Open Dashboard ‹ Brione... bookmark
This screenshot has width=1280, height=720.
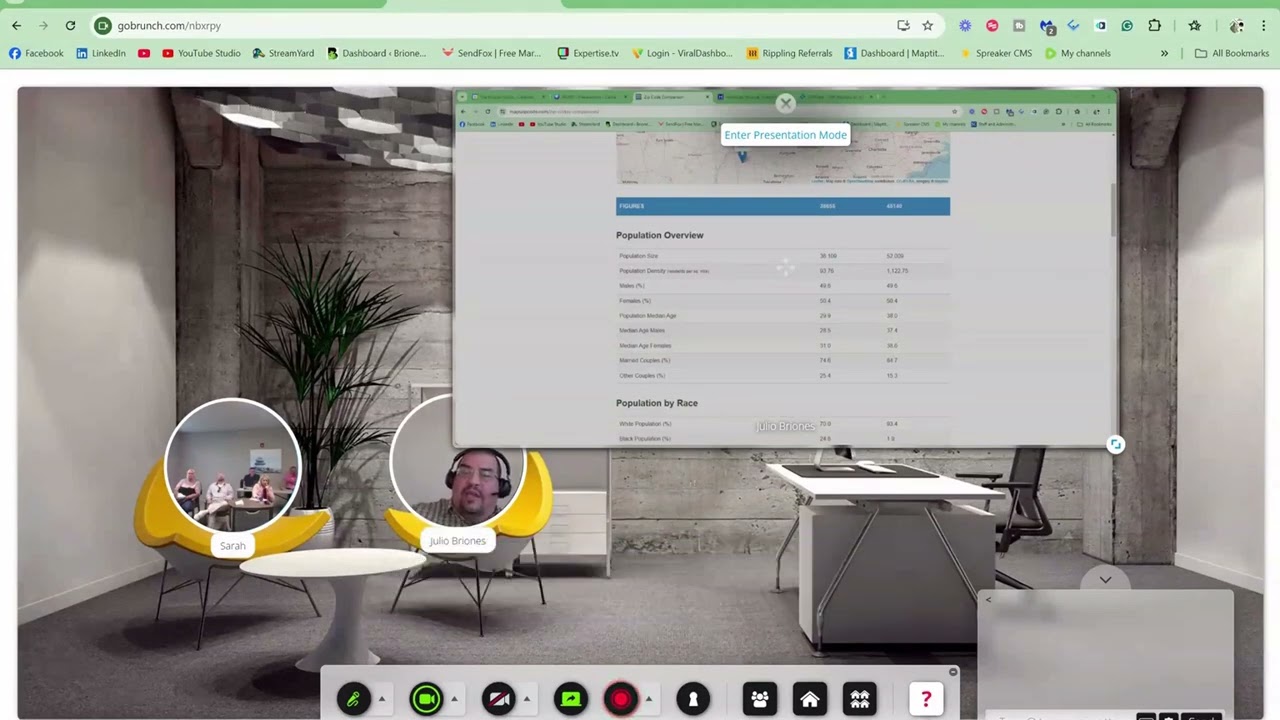point(376,53)
